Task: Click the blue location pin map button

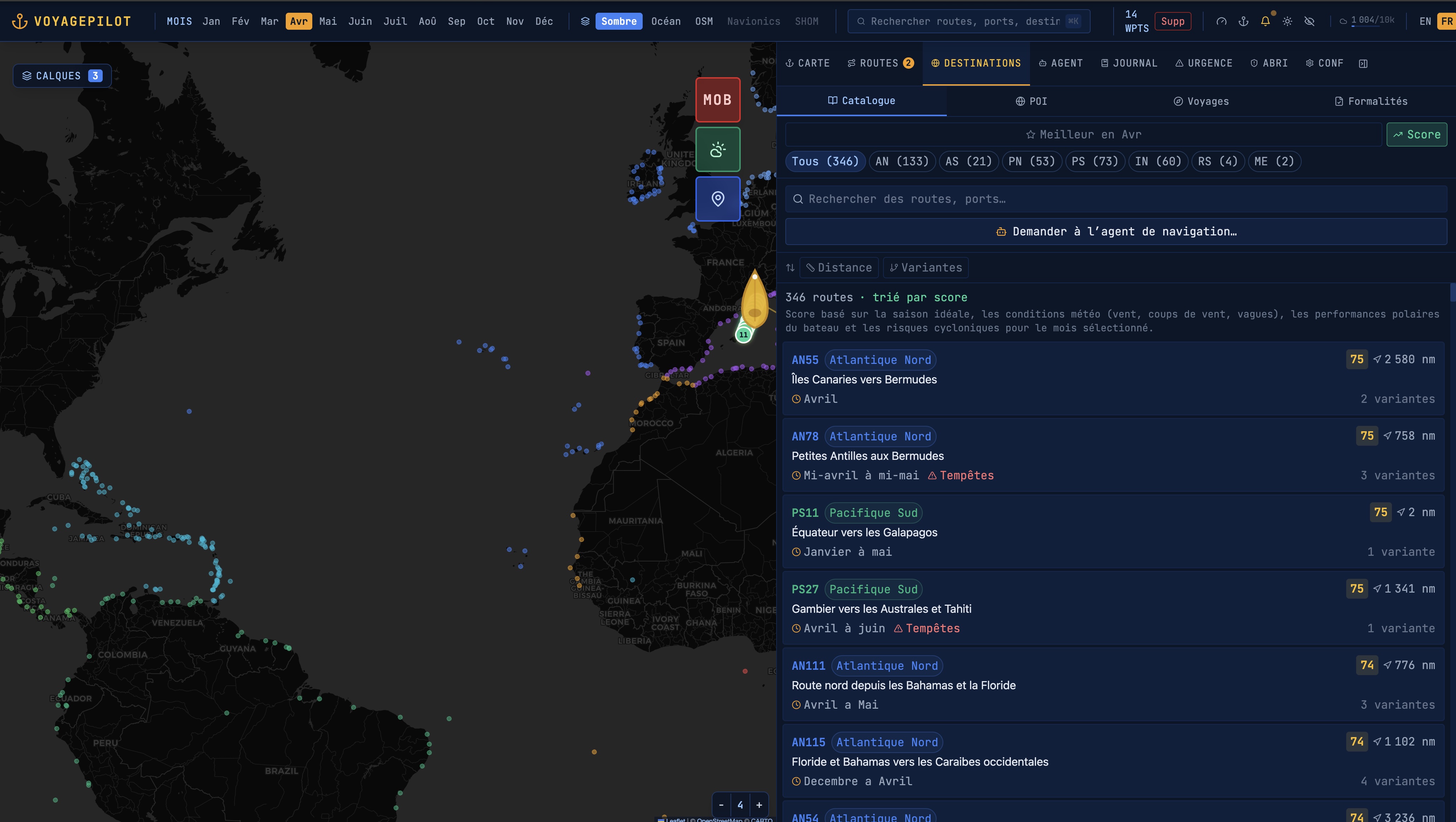Action: tap(717, 199)
